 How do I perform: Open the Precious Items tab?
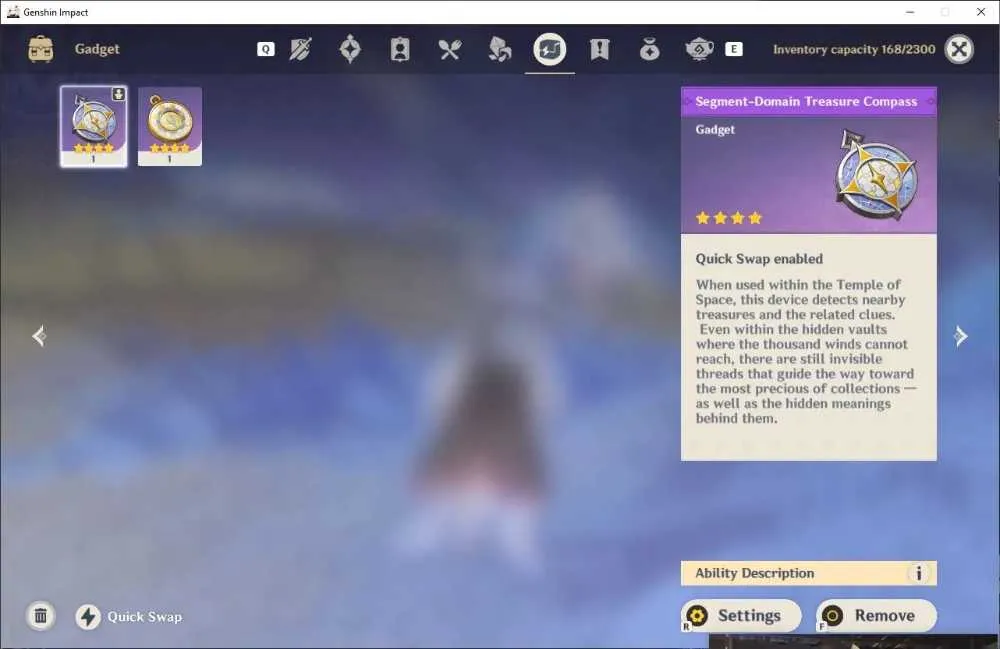pos(649,49)
